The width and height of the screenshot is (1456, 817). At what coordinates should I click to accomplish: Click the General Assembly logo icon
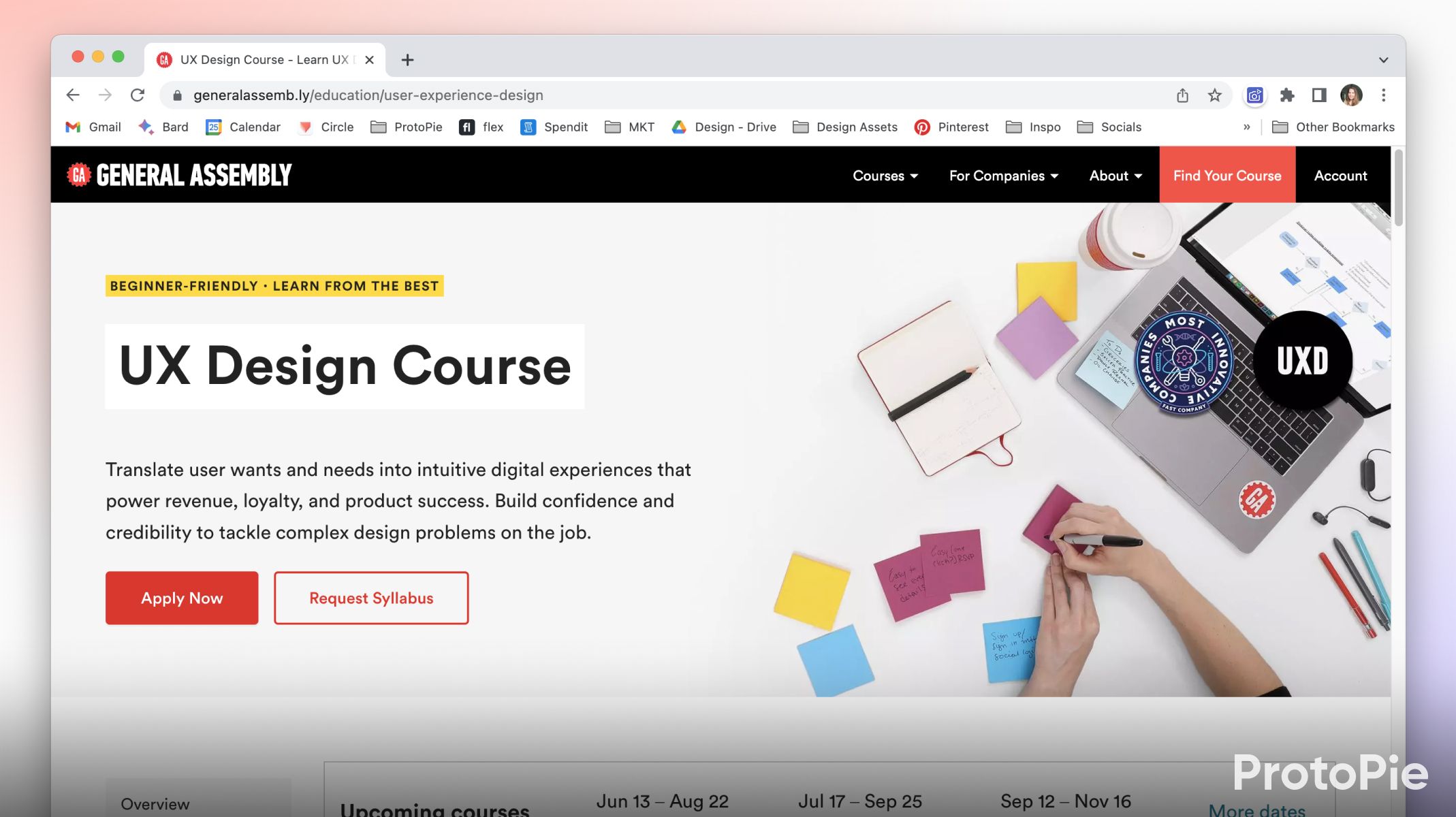click(78, 174)
